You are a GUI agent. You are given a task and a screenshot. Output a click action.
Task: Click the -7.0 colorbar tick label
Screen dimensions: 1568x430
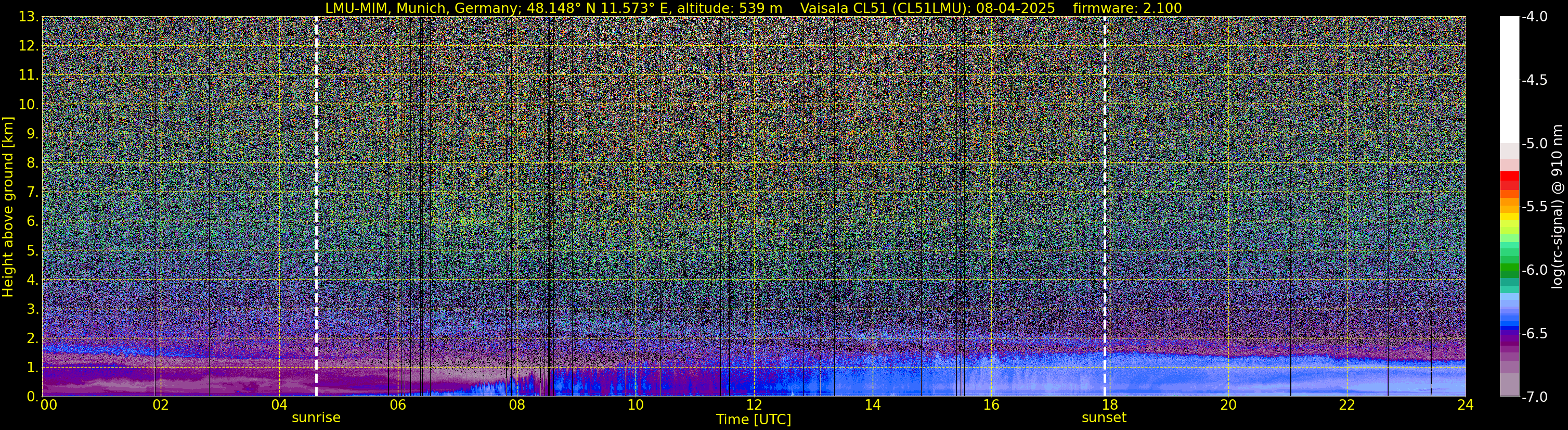tap(1534, 397)
